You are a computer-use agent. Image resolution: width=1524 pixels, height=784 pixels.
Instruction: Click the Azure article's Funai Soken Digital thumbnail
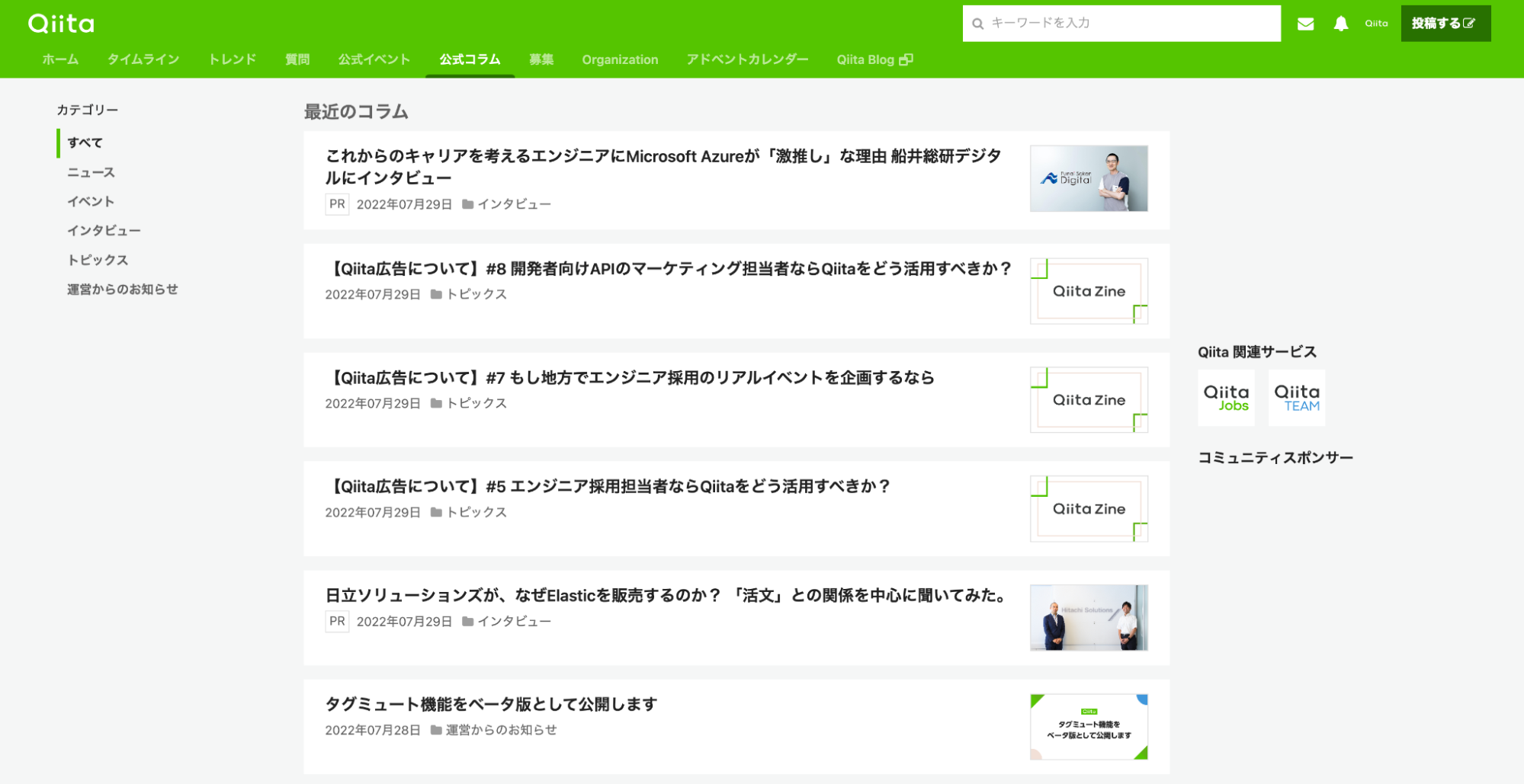1089,178
